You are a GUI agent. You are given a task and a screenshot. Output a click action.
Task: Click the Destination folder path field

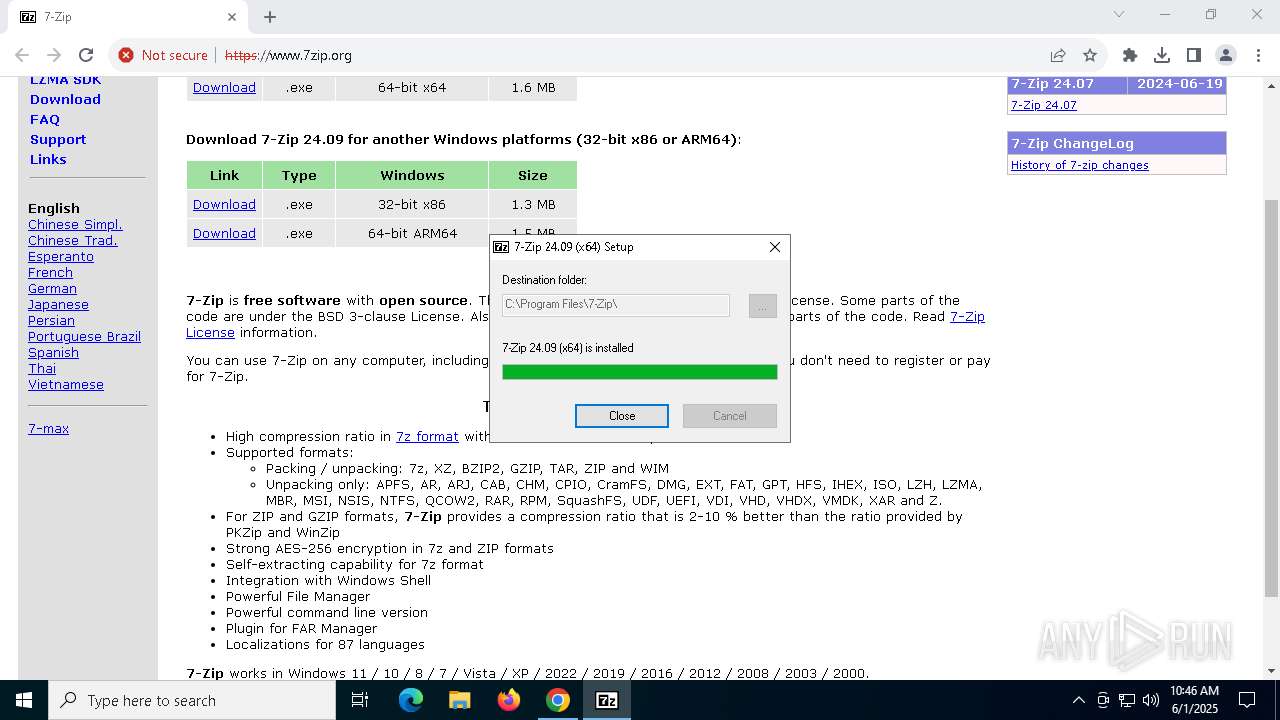pos(616,305)
